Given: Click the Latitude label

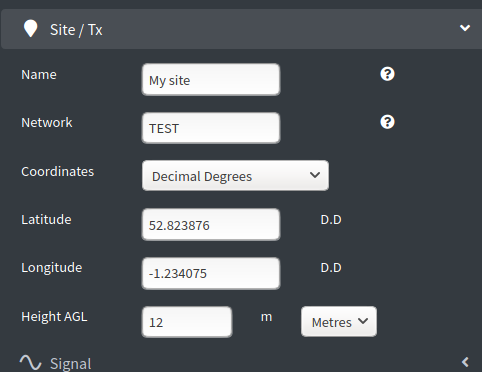Looking at the screenshot, I should [46, 219].
